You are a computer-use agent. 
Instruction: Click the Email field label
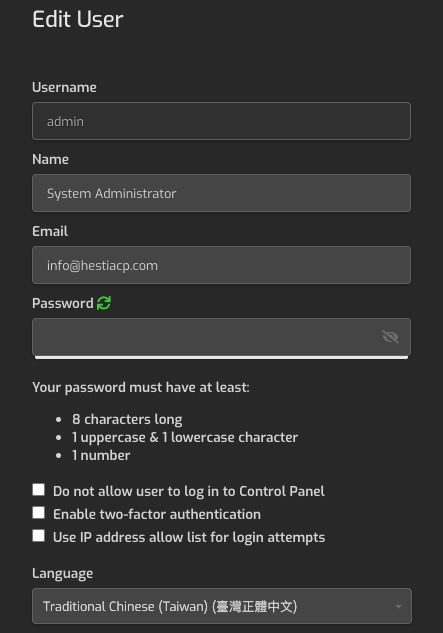click(x=50, y=231)
